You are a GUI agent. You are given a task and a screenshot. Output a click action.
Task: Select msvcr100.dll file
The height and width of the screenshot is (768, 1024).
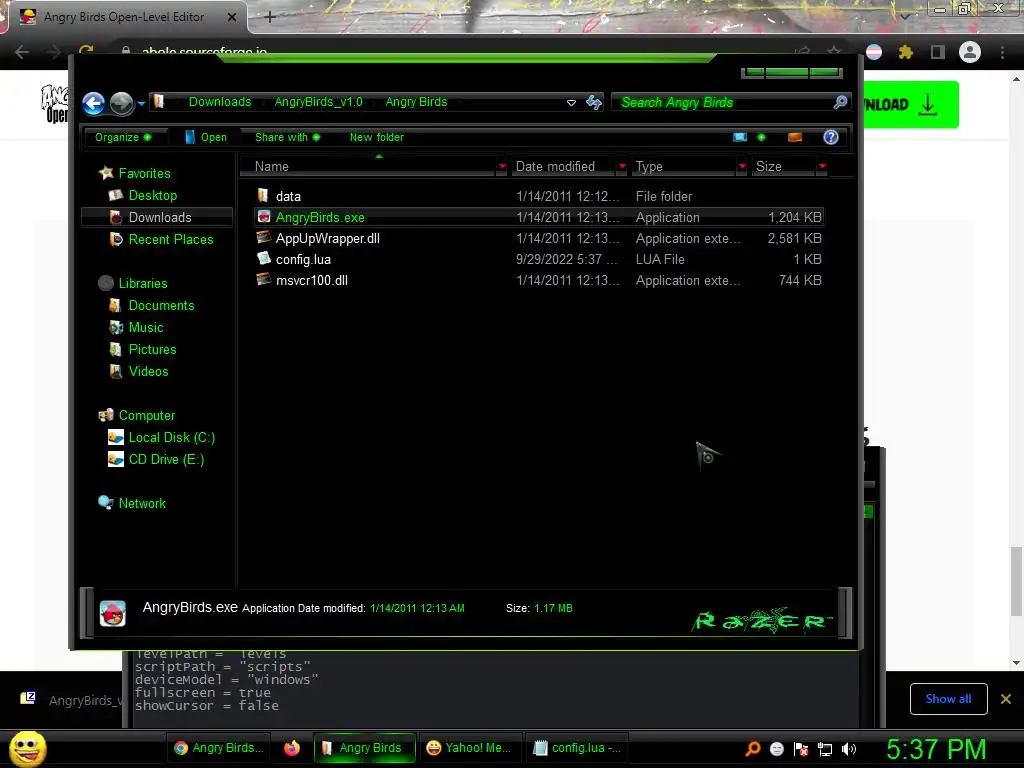coord(539,280)
